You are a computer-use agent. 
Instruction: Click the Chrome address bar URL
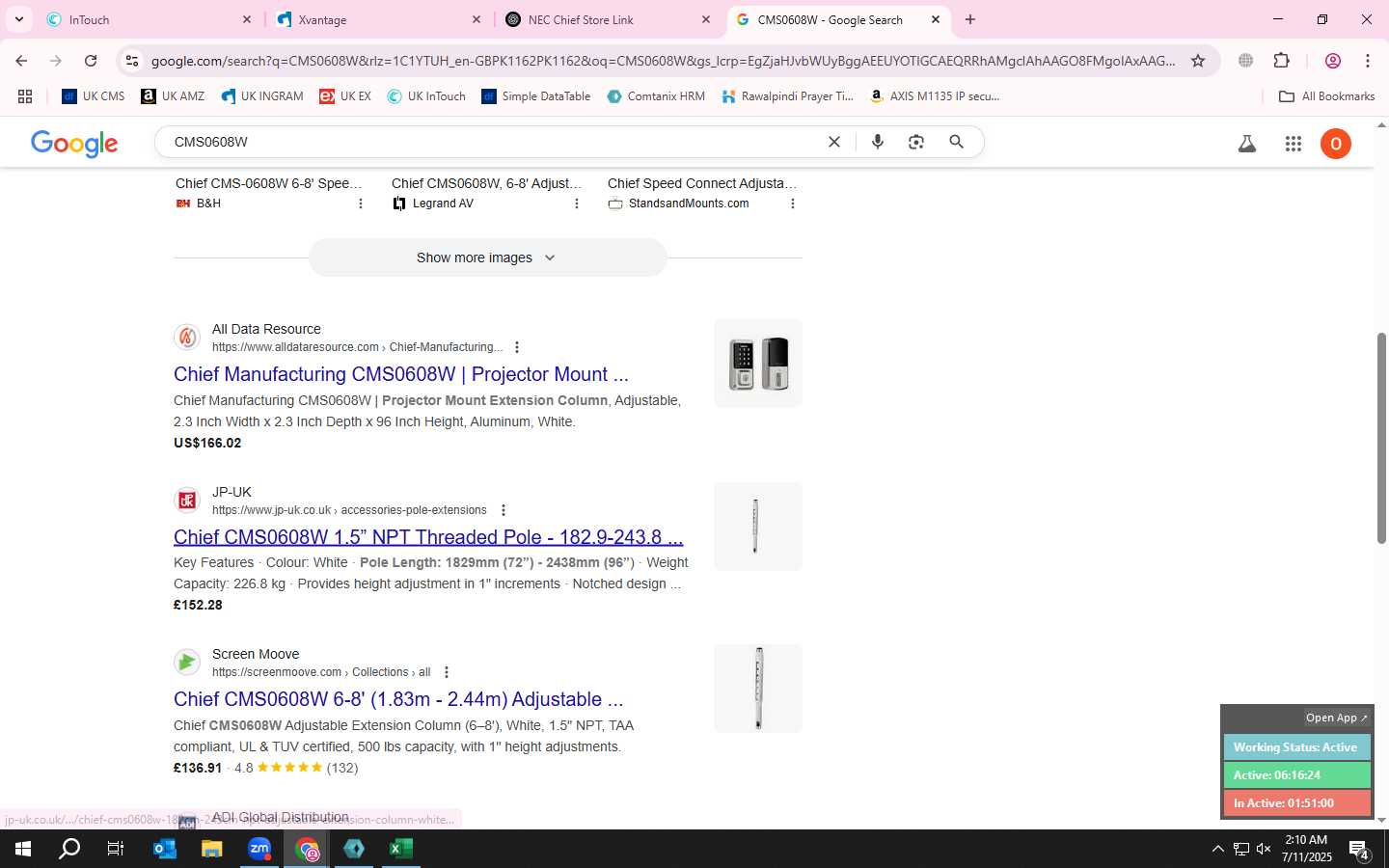(664, 61)
